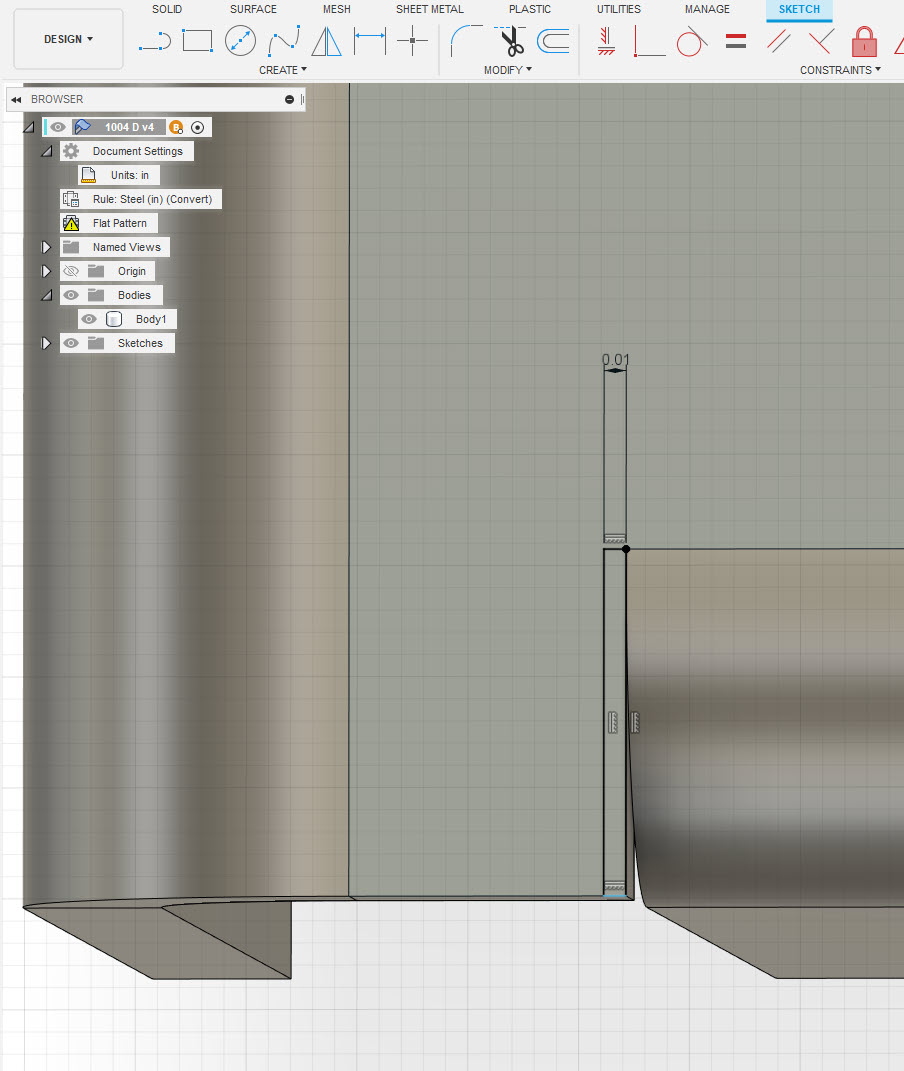Apply the Tangent constraint

[x=692, y=41]
